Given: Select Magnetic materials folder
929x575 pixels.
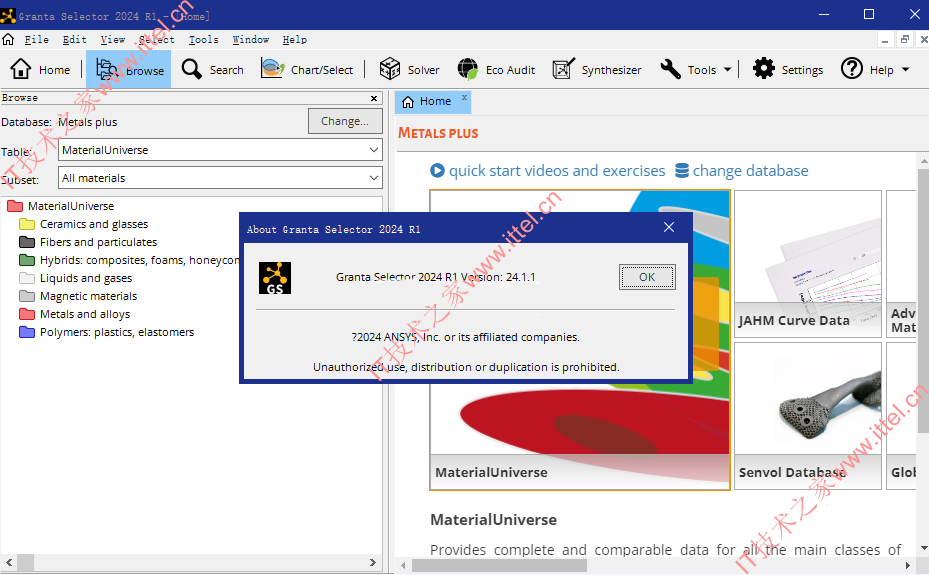Looking at the screenshot, I should tap(78, 296).
